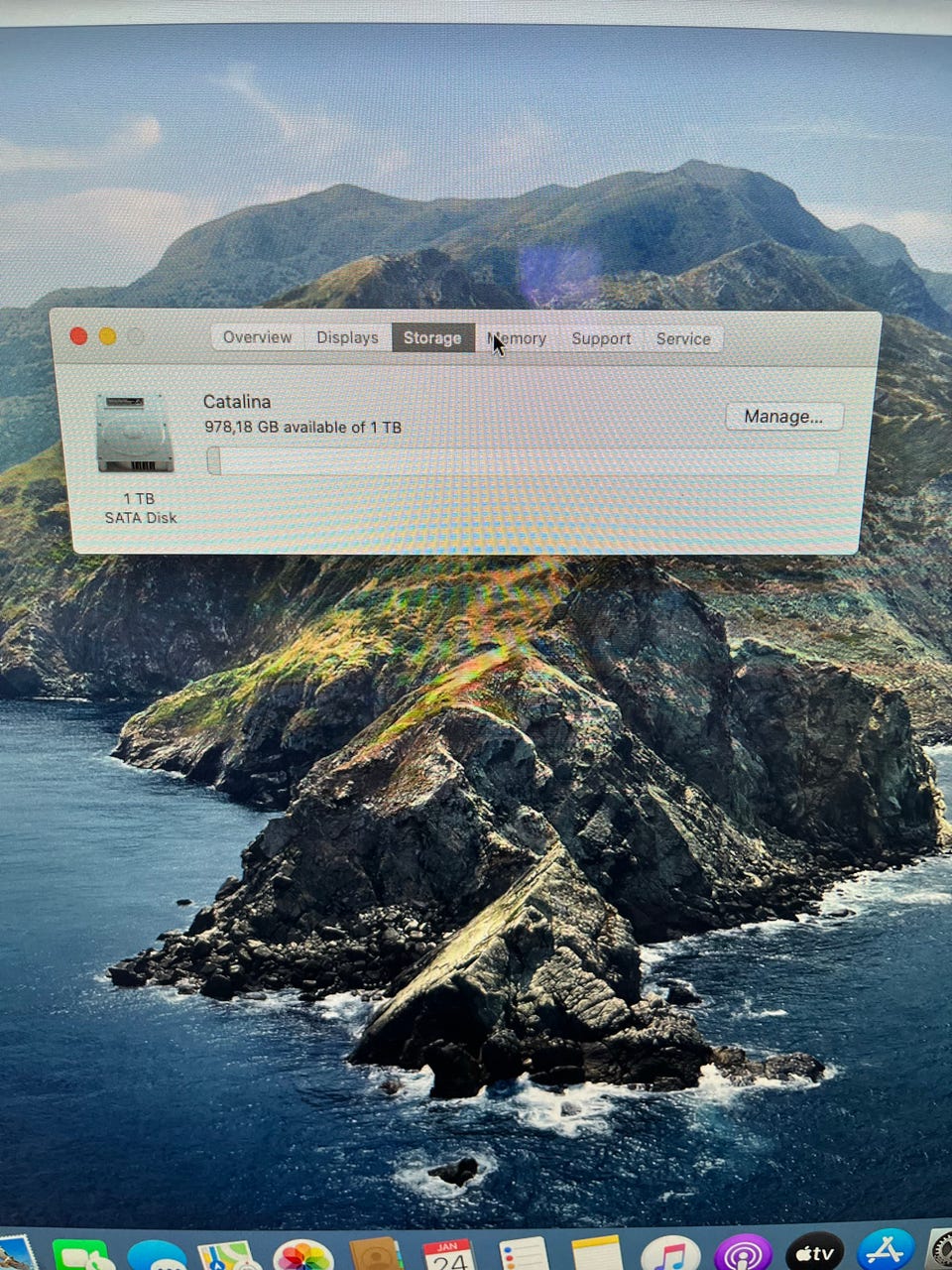Screen dimensions: 952x1270
Task: Close the About This Mac window
Action: (78, 336)
